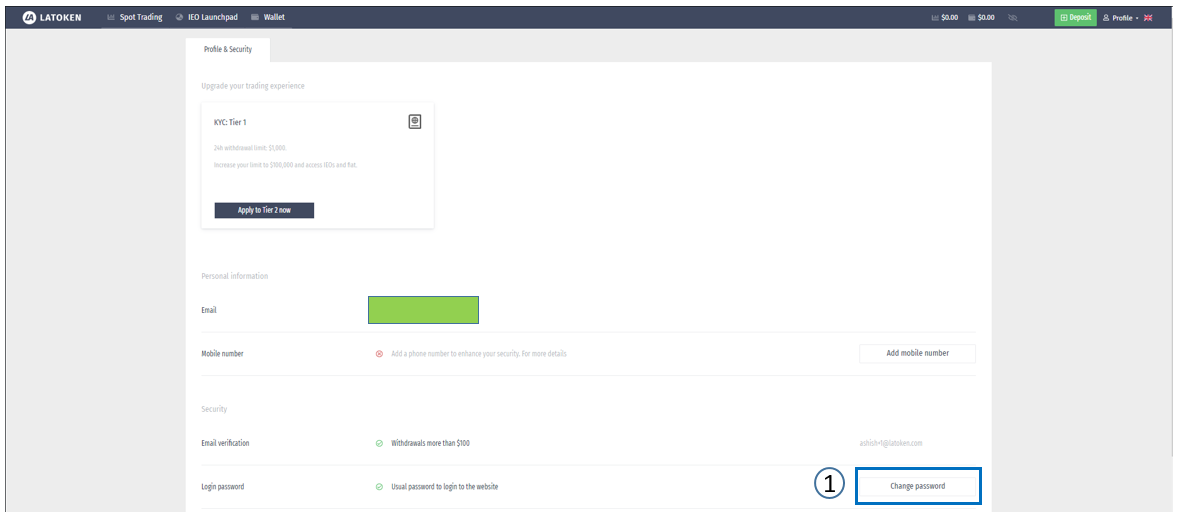The height and width of the screenshot is (528, 1183).
Task: Click Add mobile number button
Action: pyautogui.click(x=917, y=353)
